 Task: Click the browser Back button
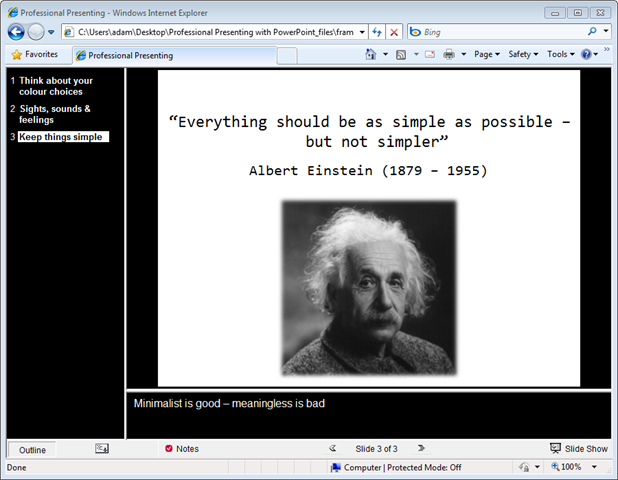[x=17, y=32]
